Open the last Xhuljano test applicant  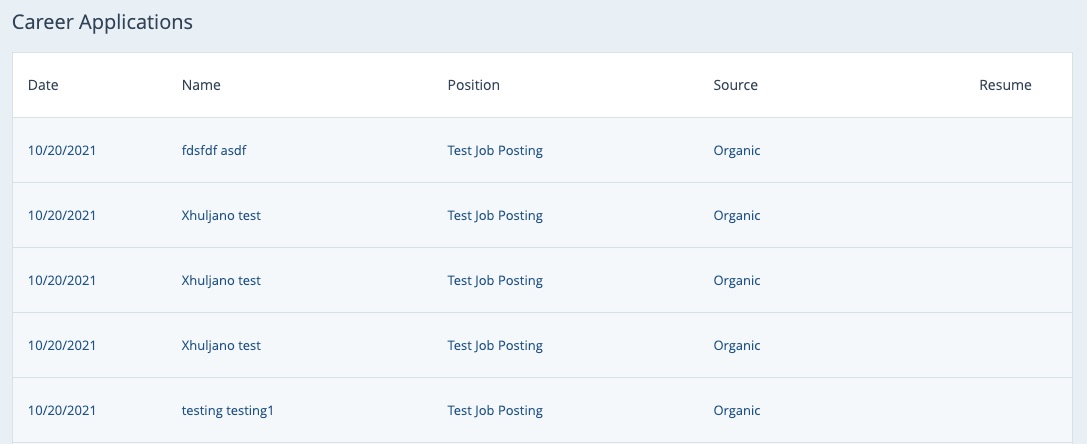point(221,346)
